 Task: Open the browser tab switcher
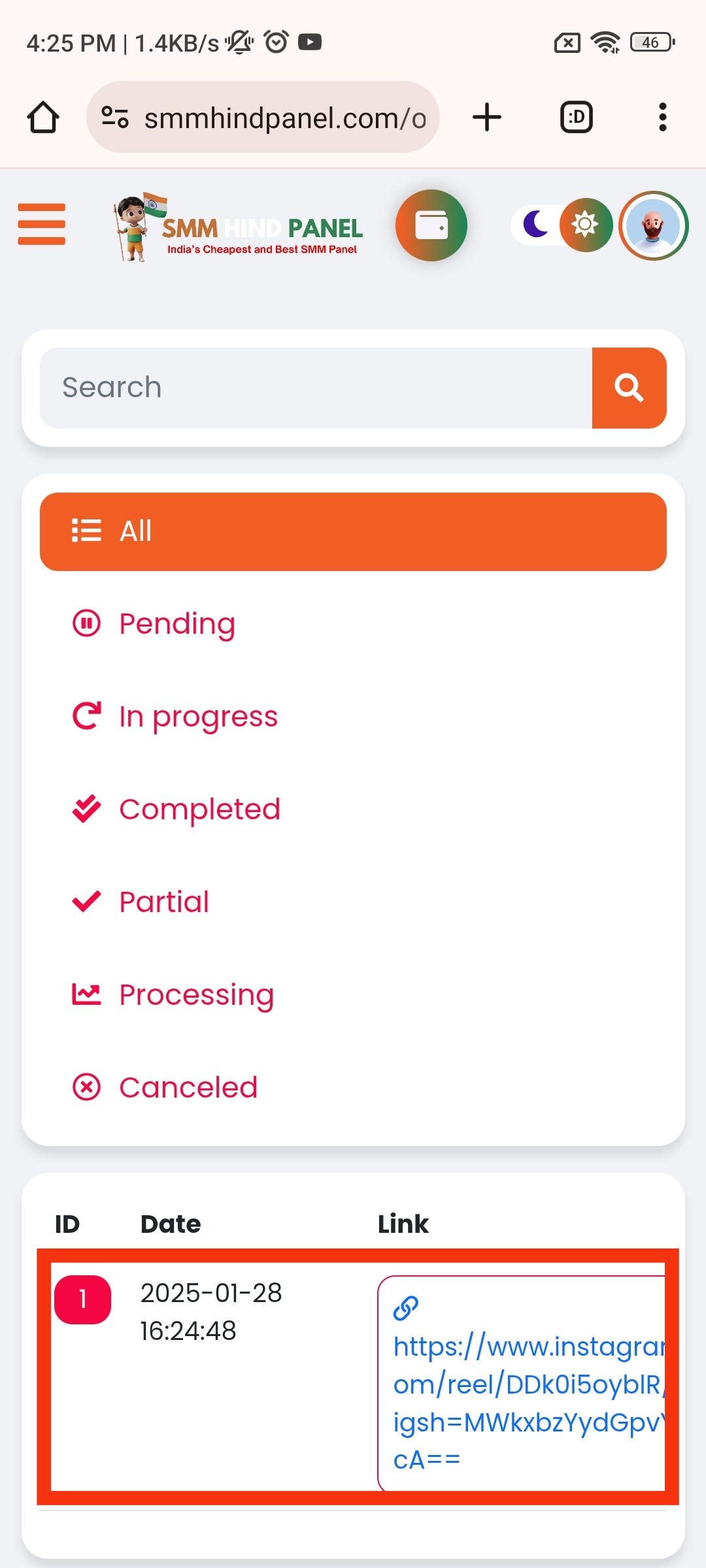pyautogui.click(x=577, y=118)
